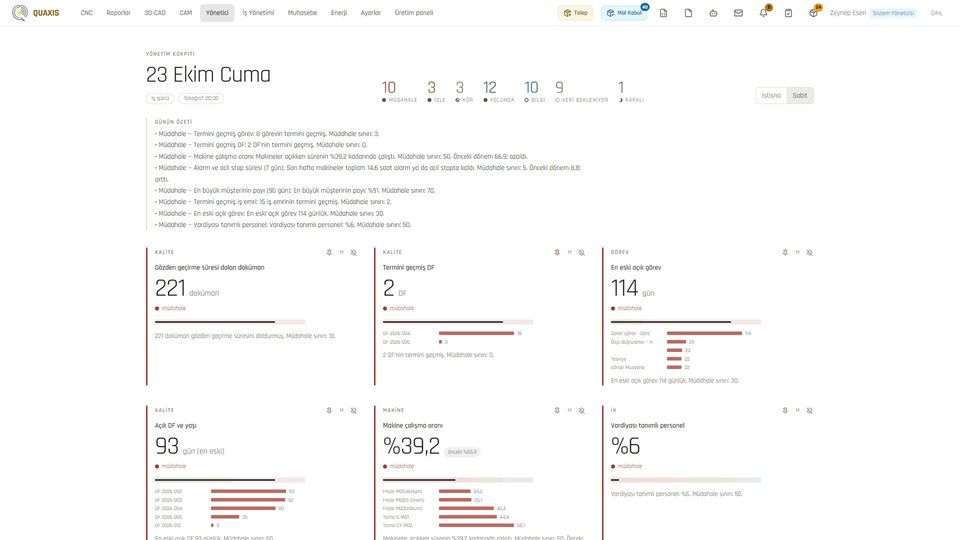This screenshot has width=960, height=540.
Task: Click the progress bar under %39,2 value
Action: point(457,479)
